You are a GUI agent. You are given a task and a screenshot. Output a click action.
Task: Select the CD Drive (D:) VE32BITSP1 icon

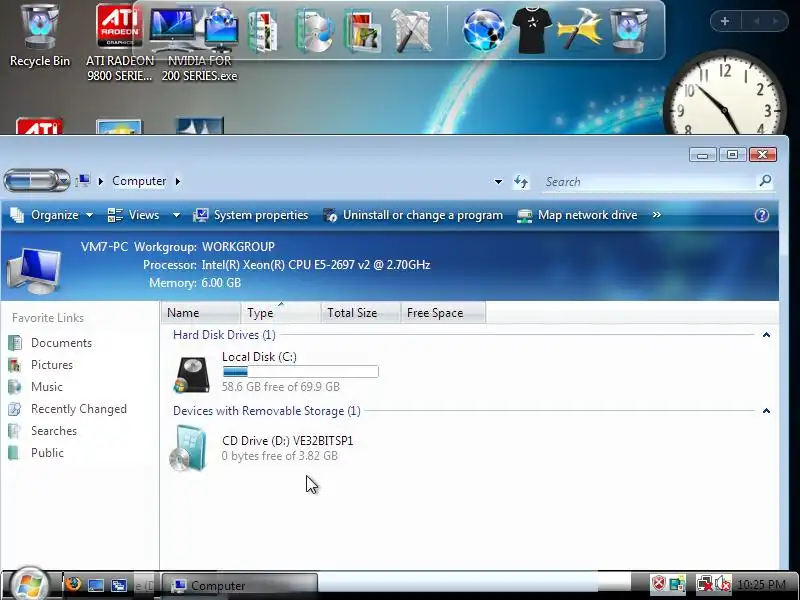(188, 448)
